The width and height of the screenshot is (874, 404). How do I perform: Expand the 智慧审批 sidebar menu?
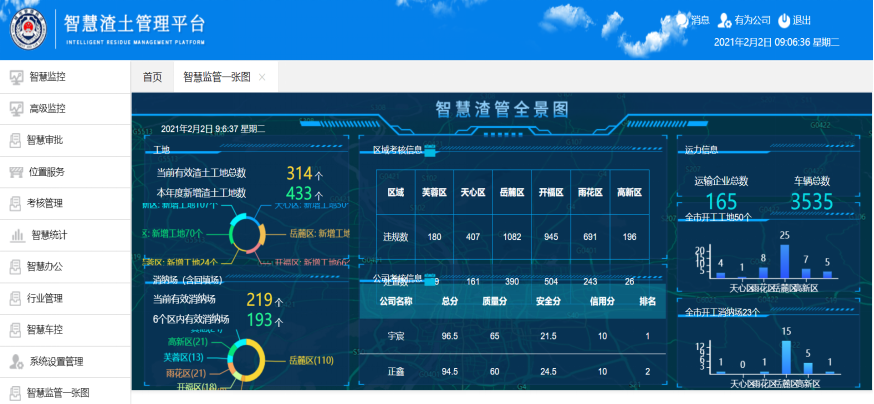click(45, 140)
